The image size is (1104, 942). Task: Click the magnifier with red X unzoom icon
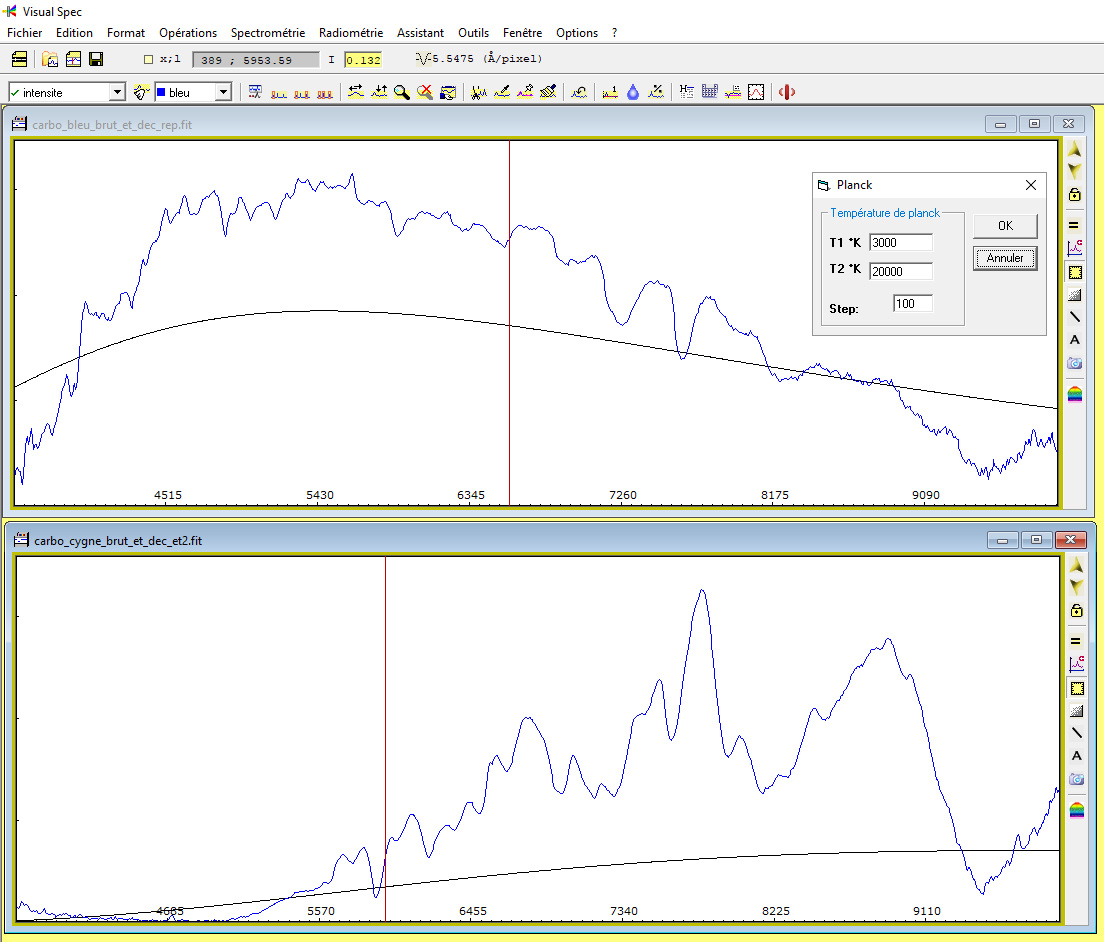425,92
